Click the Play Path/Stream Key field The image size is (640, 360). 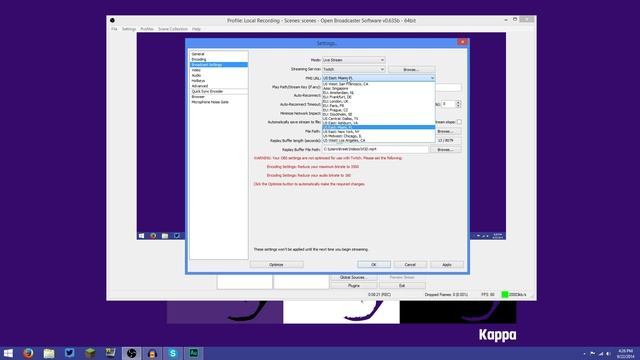(448, 87)
